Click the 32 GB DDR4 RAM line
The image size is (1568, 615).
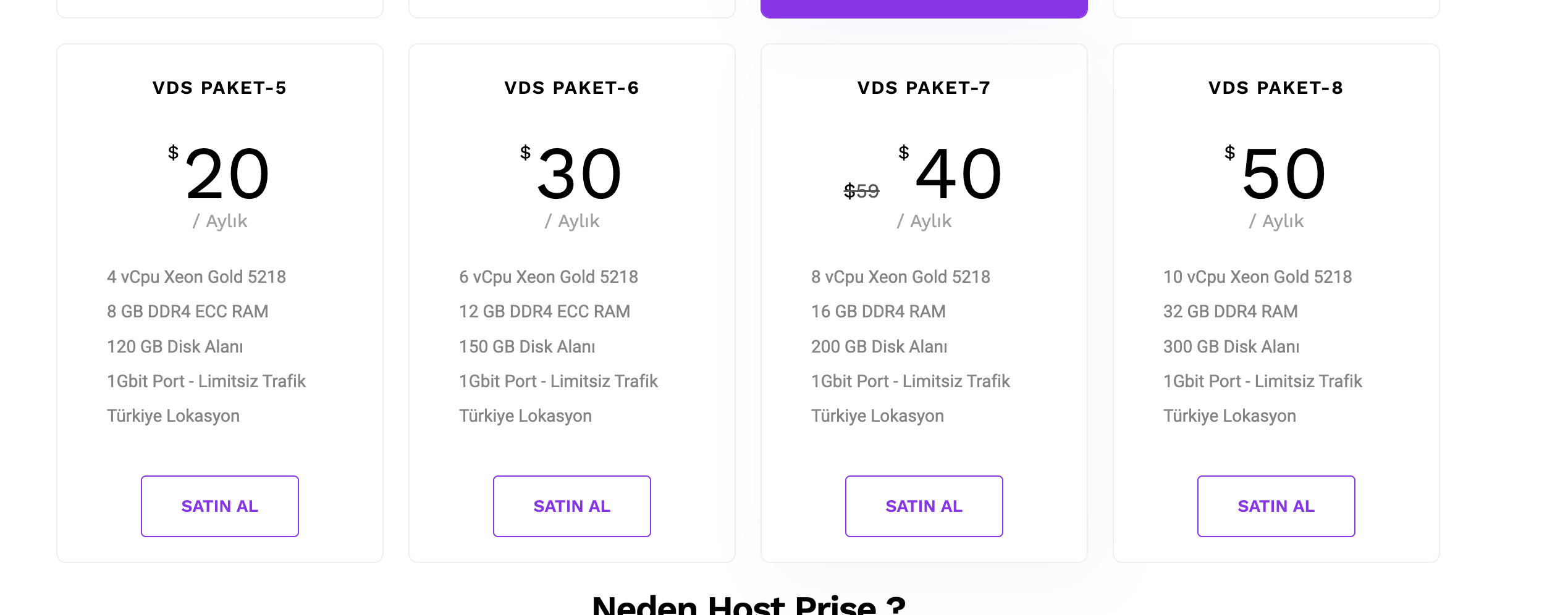tap(1230, 311)
